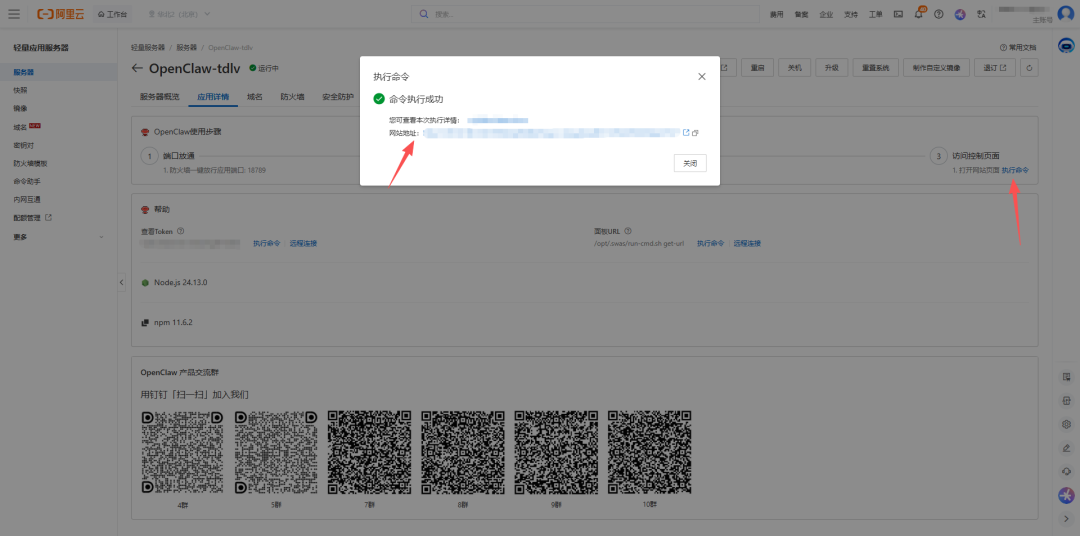Close the 执行命令 dialog with X
The height and width of the screenshot is (536, 1080).
(701, 76)
